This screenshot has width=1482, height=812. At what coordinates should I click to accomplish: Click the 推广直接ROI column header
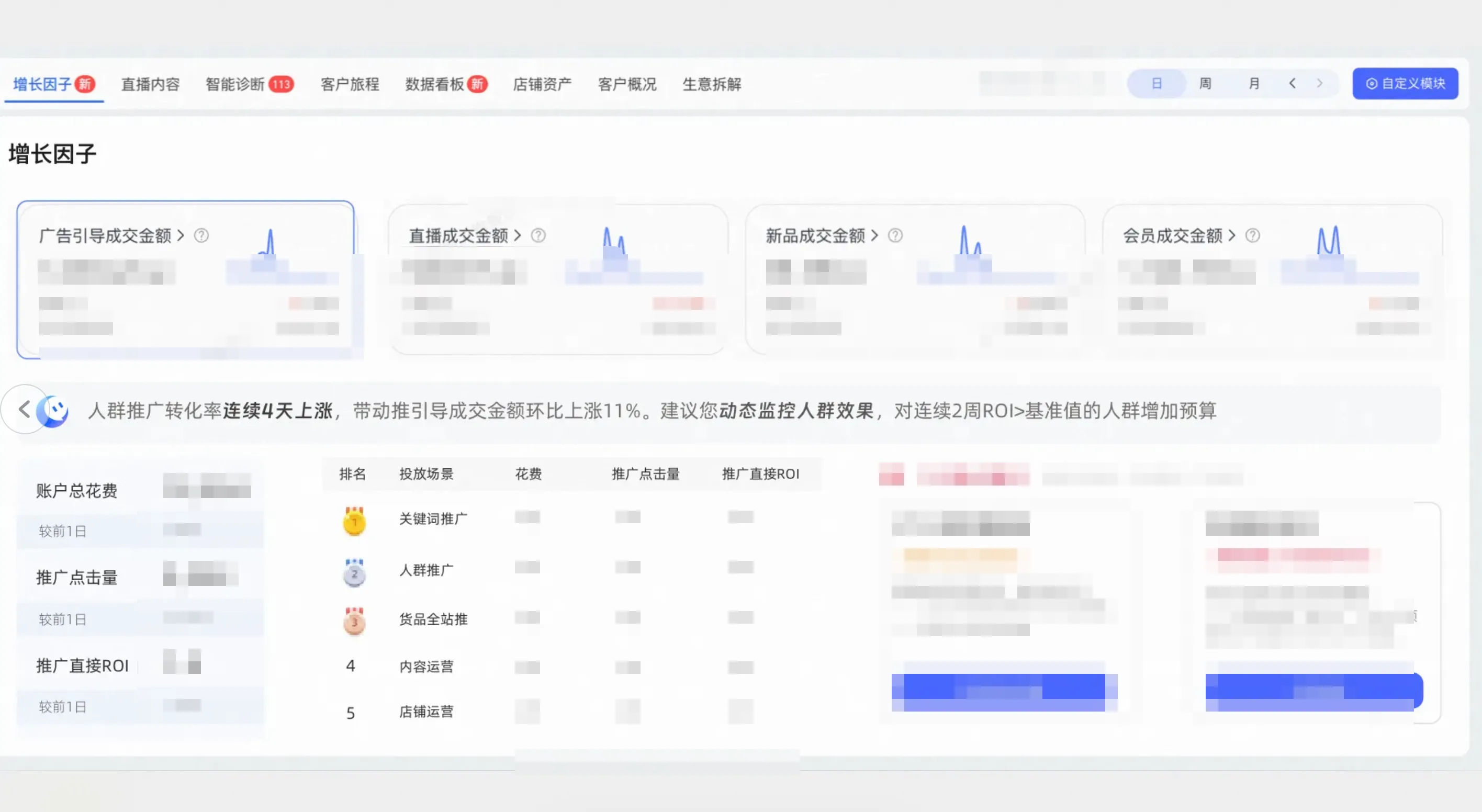(x=760, y=474)
